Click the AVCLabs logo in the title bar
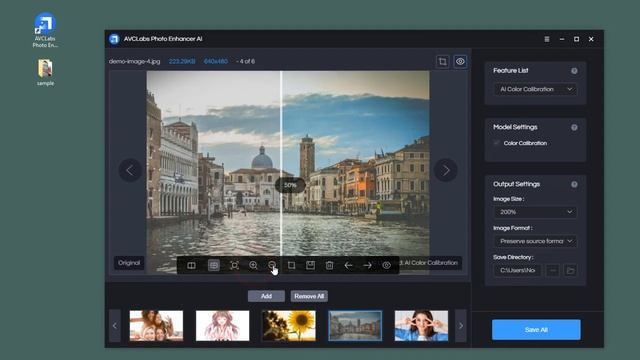This screenshot has height=360, width=640. click(114, 39)
